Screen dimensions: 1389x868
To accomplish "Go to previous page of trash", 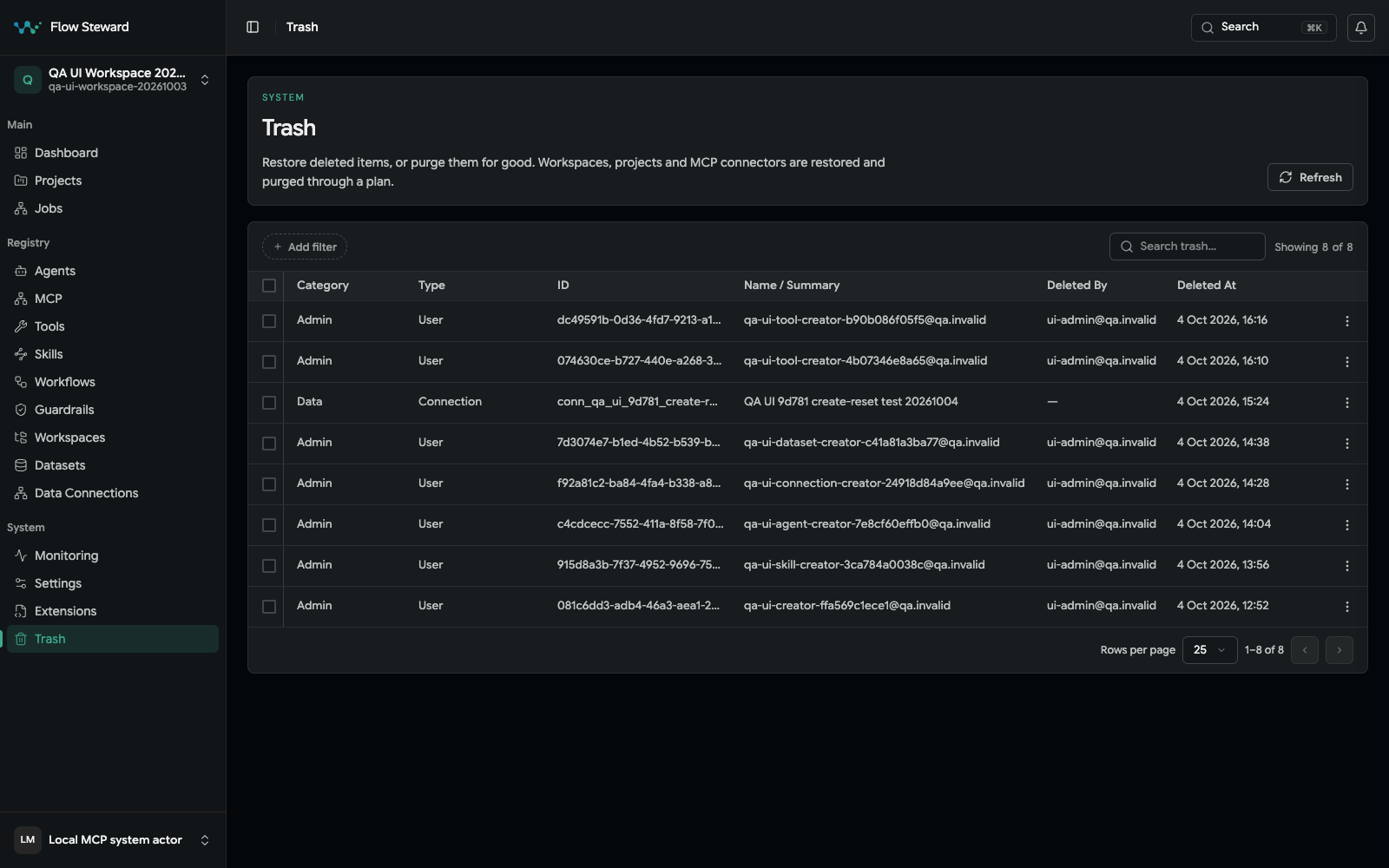I will pyautogui.click(x=1305, y=650).
